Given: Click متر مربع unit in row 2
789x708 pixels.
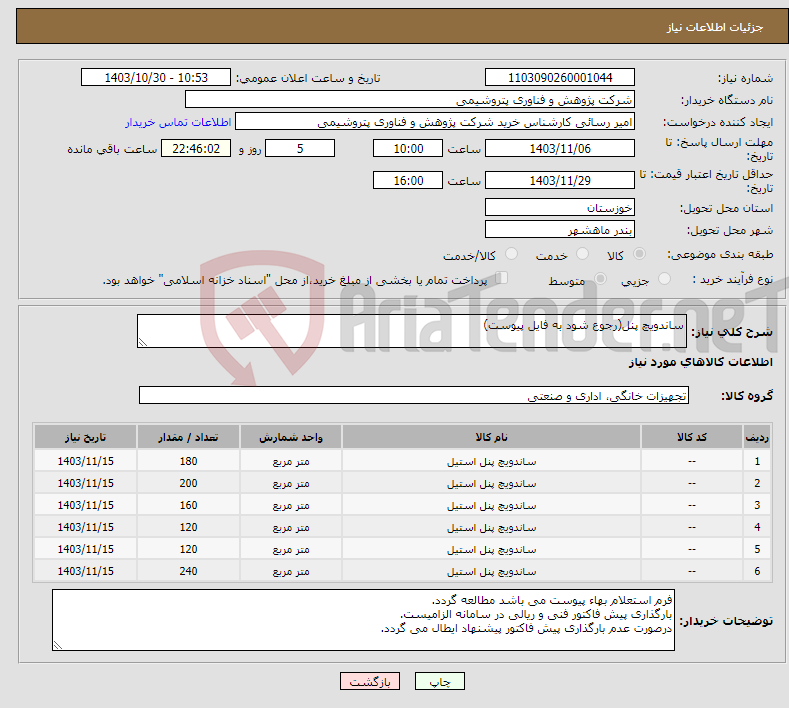Looking at the screenshot, I should (x=291, y=484).
